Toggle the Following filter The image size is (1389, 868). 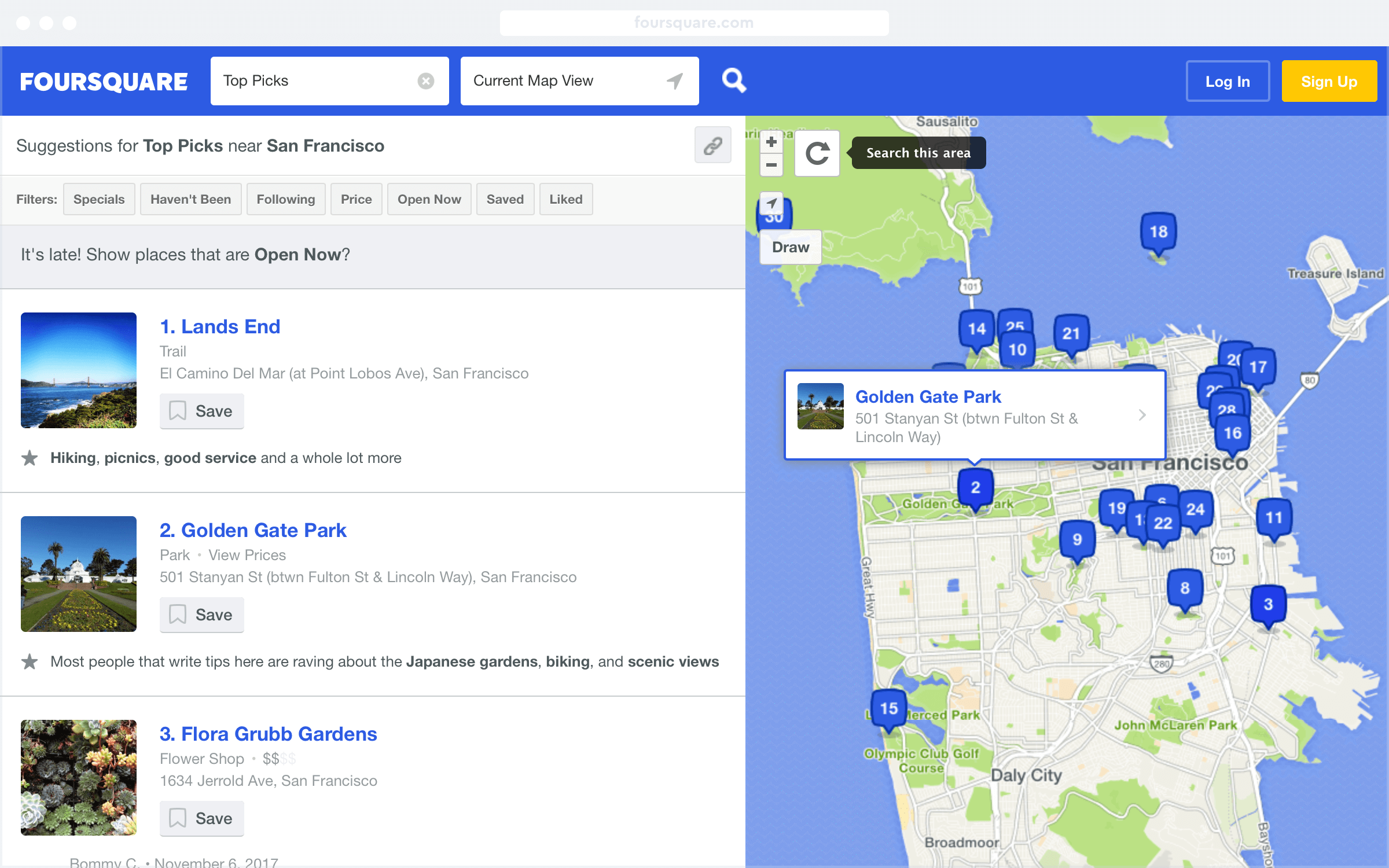click(286, 199)
